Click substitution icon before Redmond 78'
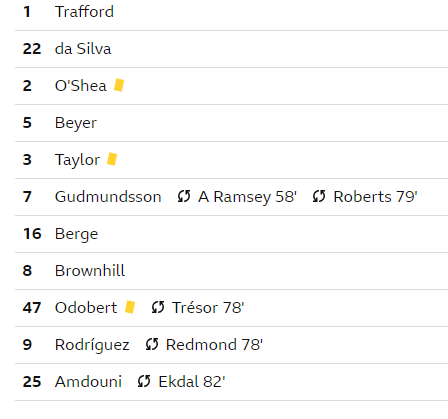This screenshot has height=419, width=448. (x=152, y=344)
